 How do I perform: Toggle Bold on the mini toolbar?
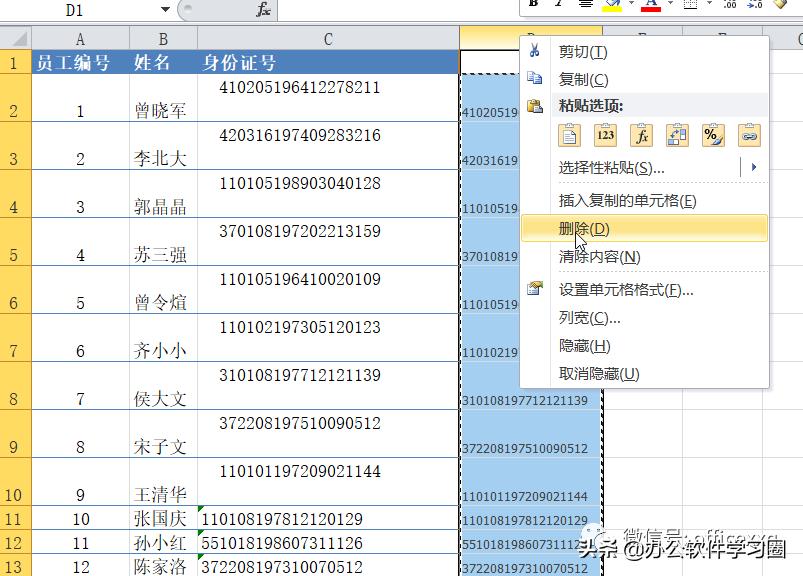click(533, 5)
